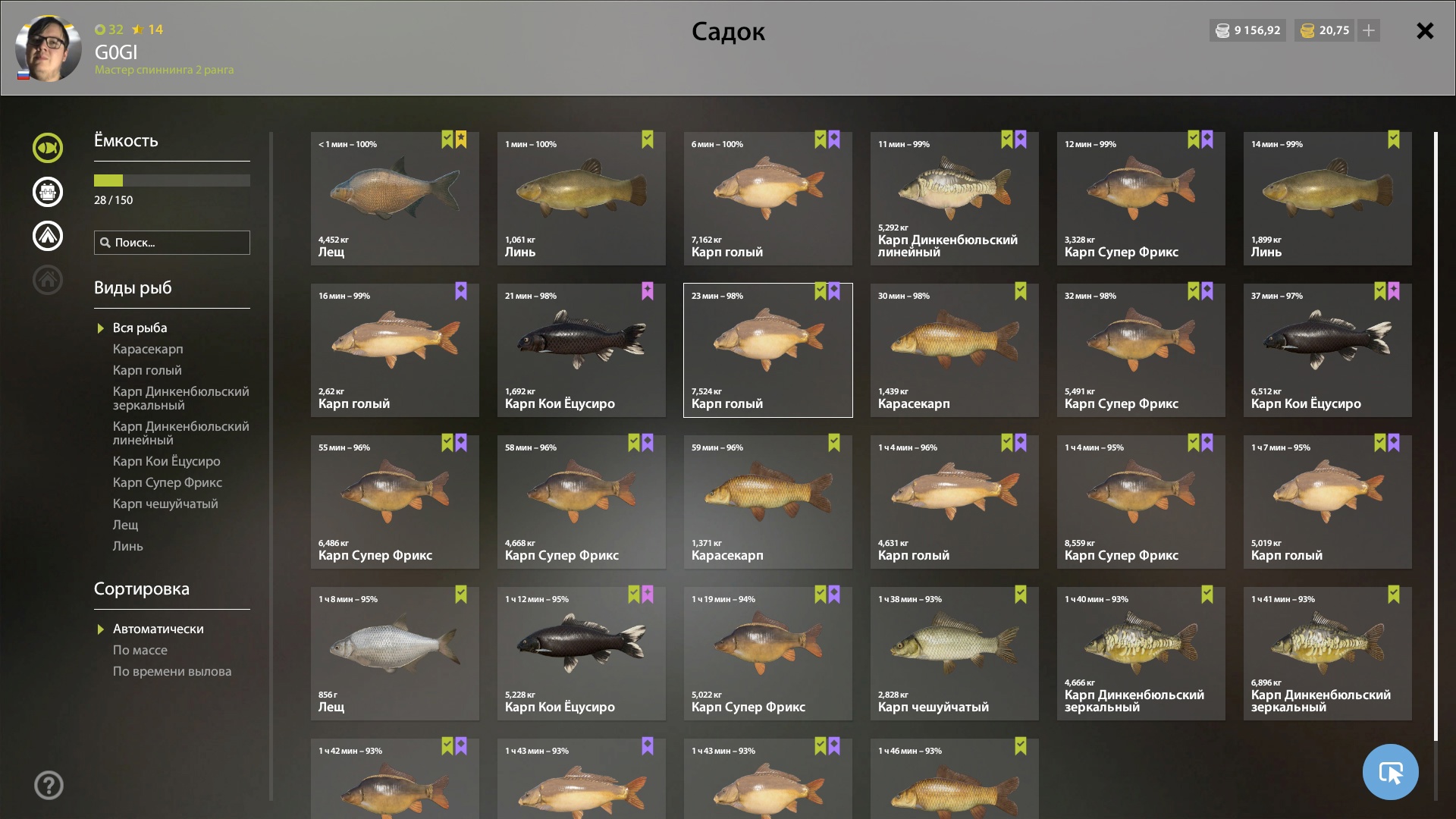Close the Садок window
The height and width of the screenshot is (819, 1456).
click(1425, 30)
